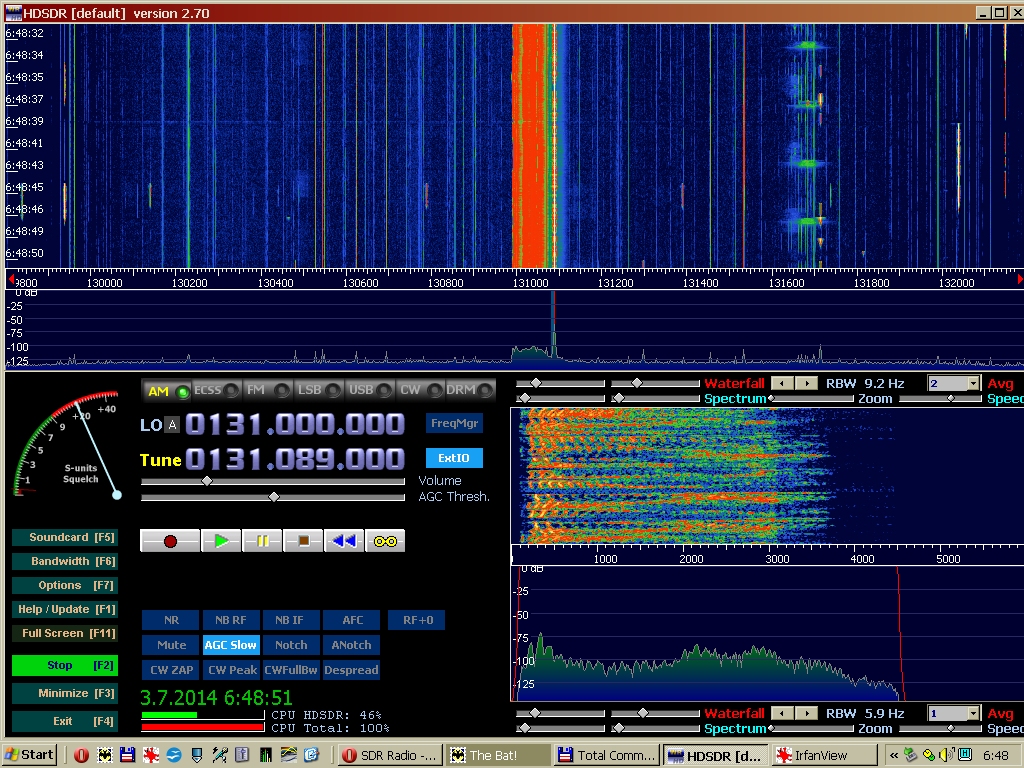Switch to Total Commander taskbar window

(607, 756)
